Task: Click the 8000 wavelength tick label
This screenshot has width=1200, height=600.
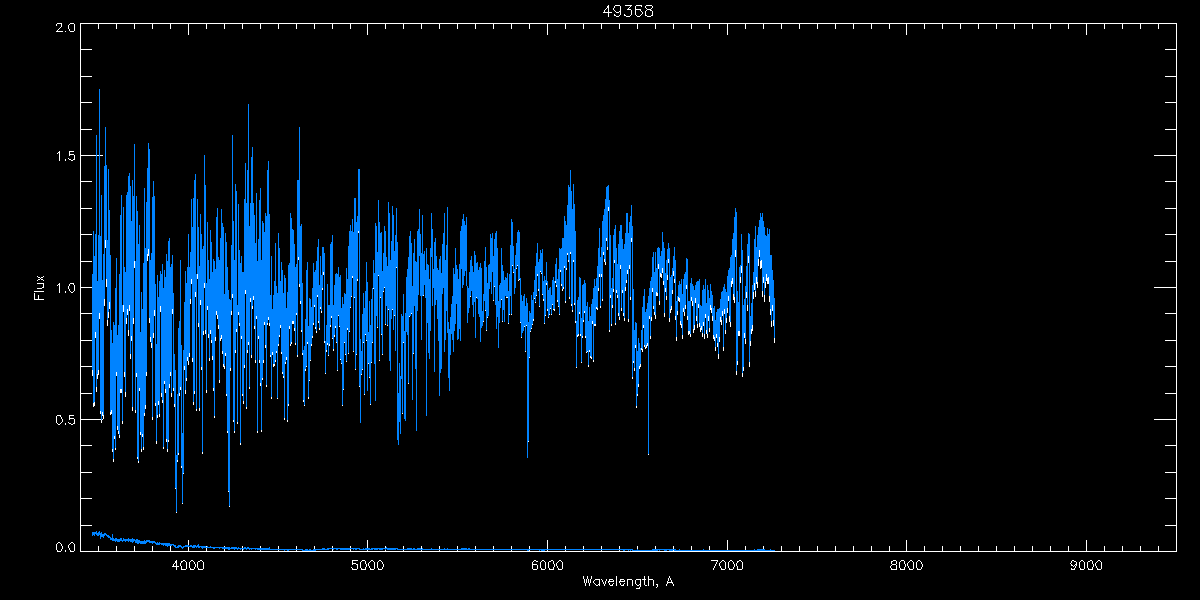Action: [x=906, y=563]
